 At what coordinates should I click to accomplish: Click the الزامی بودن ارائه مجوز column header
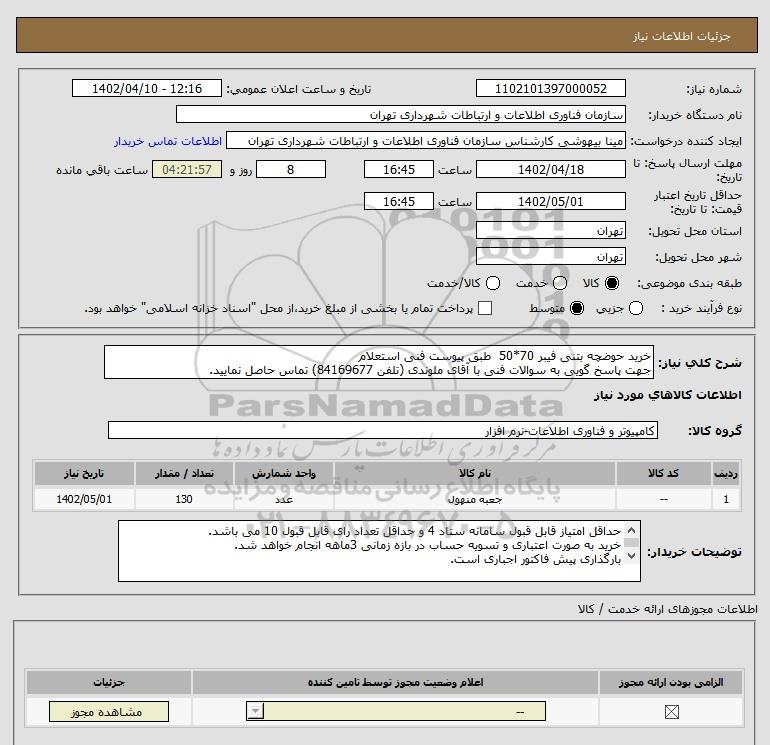coord(671,683)
